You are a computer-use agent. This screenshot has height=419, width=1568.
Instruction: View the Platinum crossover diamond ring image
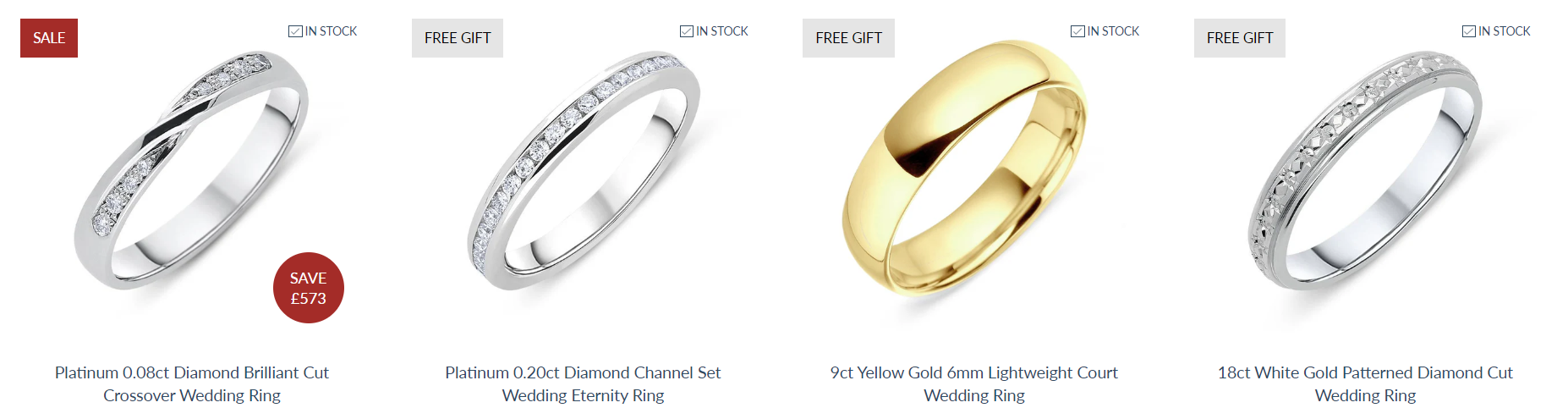[192, 169]
